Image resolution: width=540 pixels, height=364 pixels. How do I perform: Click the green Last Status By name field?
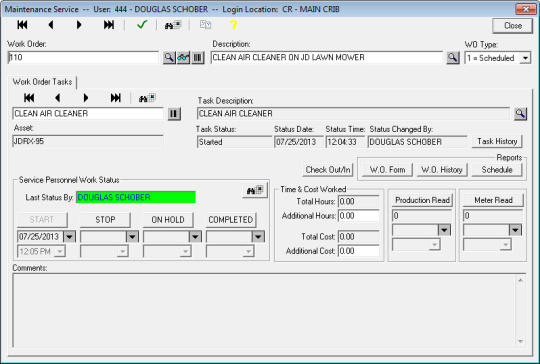coord(136,197)
